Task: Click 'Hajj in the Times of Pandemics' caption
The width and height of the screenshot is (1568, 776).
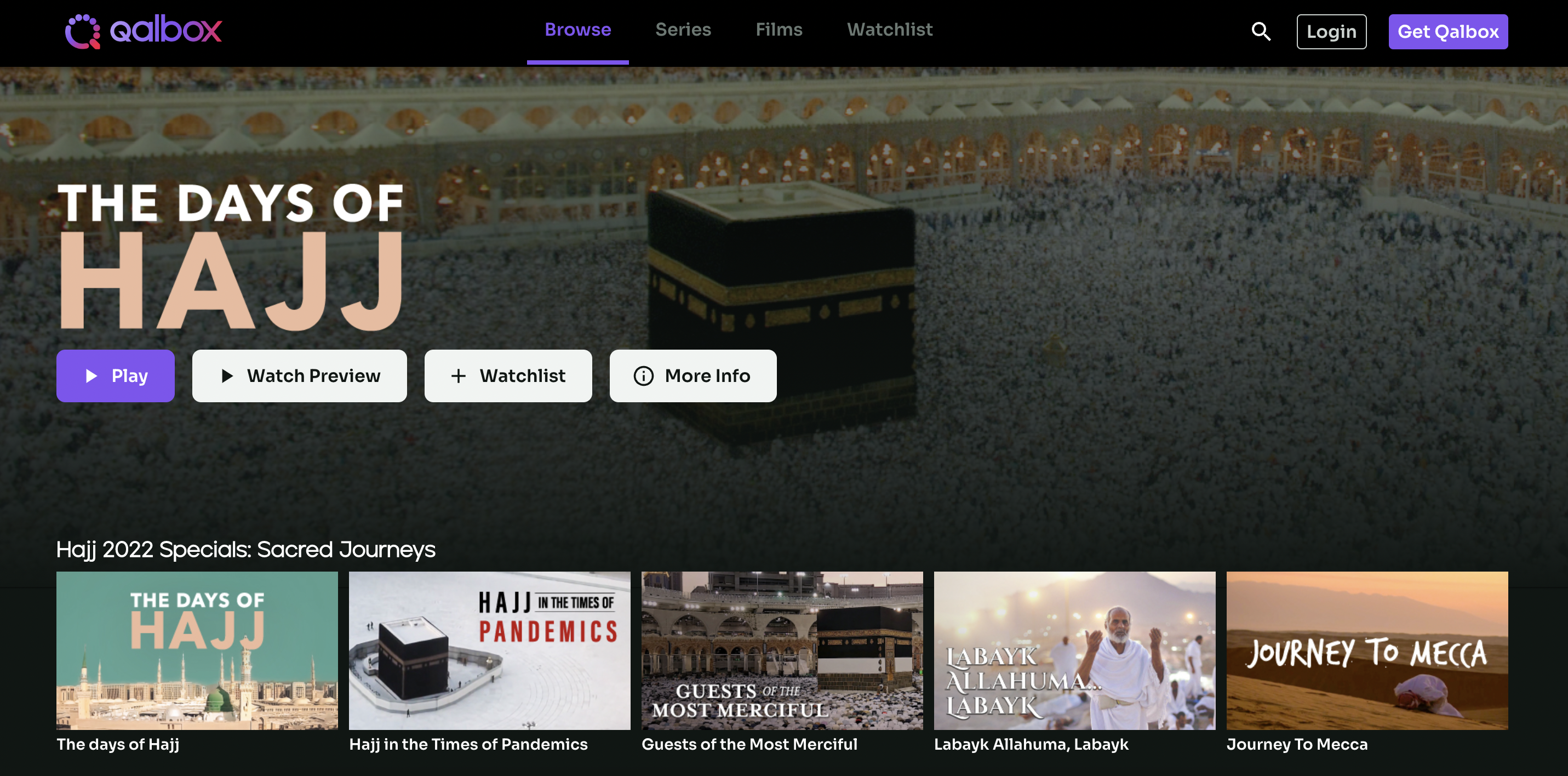Action: [x=468, y=744]
